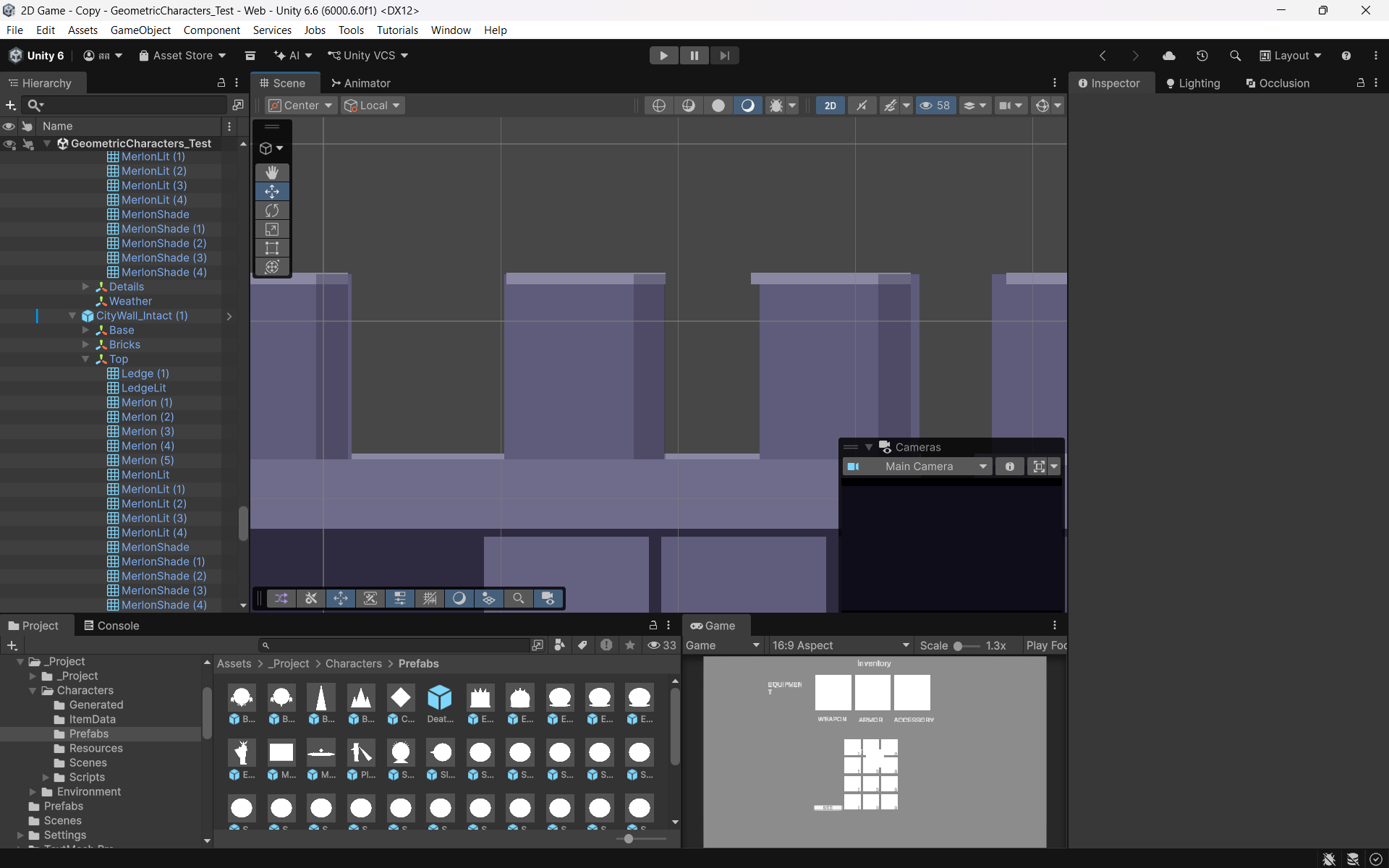Open the 16:9 Aspect dropdown
This screenshot has width=1389, height=868.
(840, 645)
